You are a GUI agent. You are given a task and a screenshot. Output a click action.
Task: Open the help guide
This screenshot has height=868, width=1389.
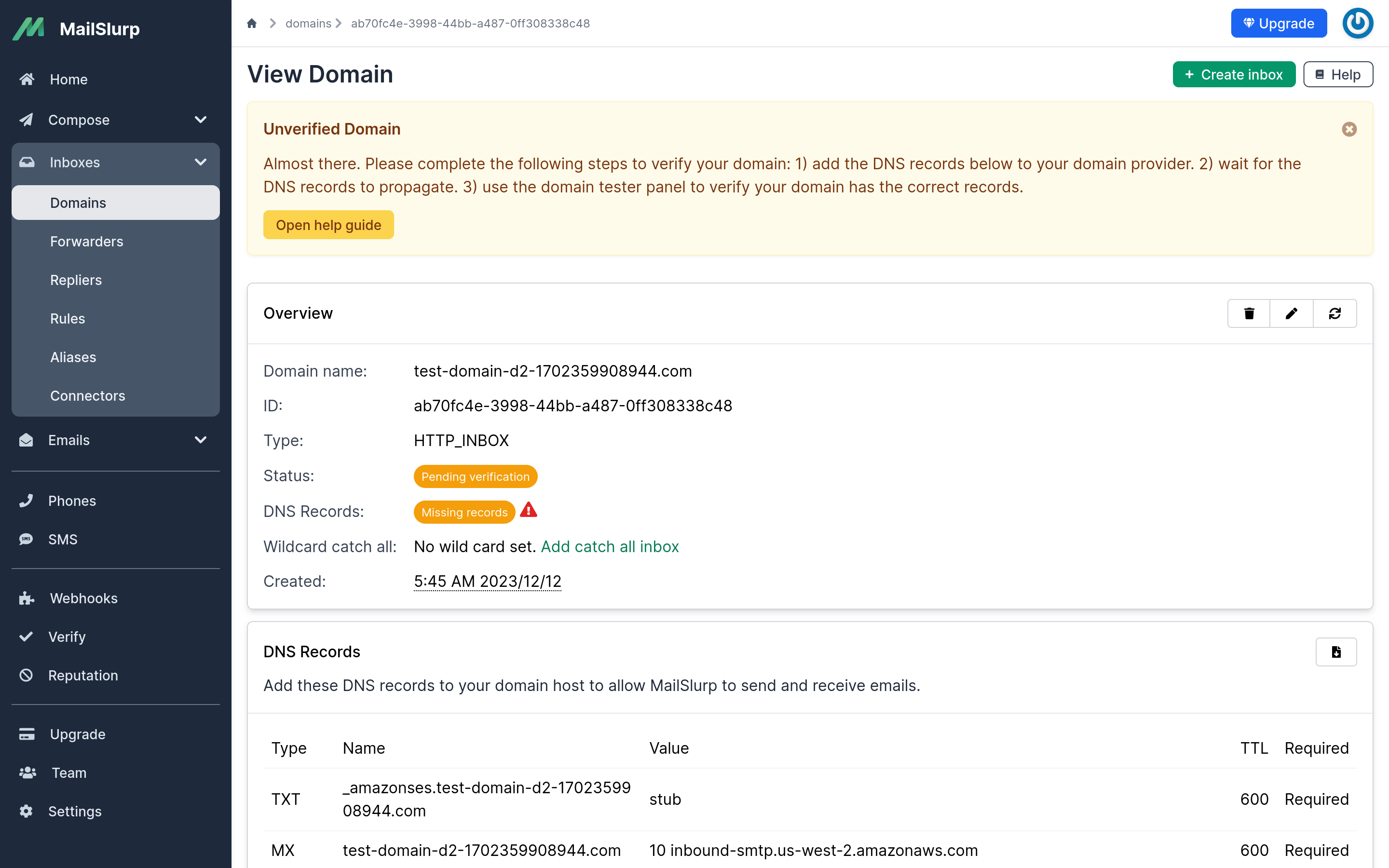328,224
